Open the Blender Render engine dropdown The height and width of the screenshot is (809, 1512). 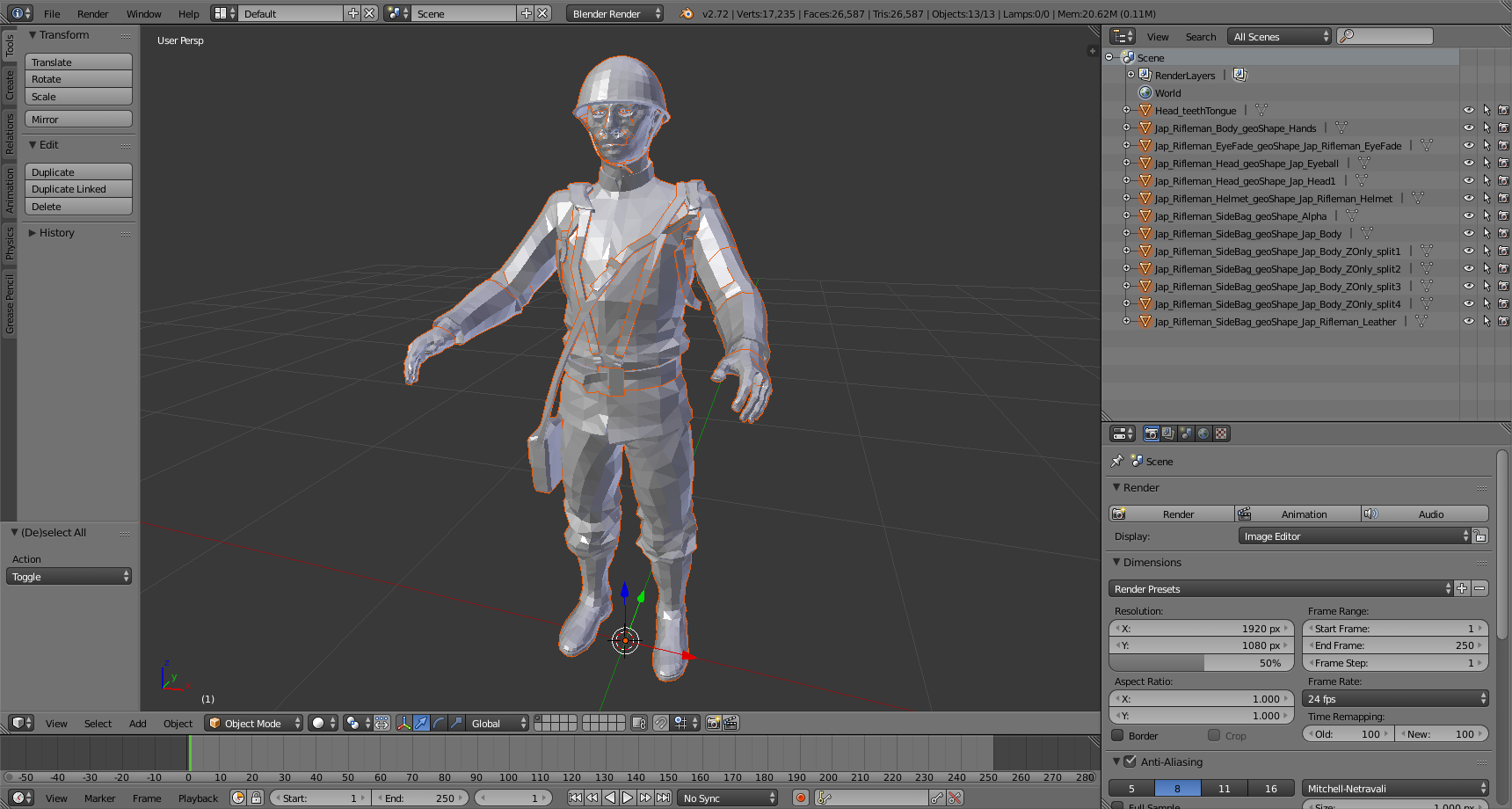pos(615,13)
